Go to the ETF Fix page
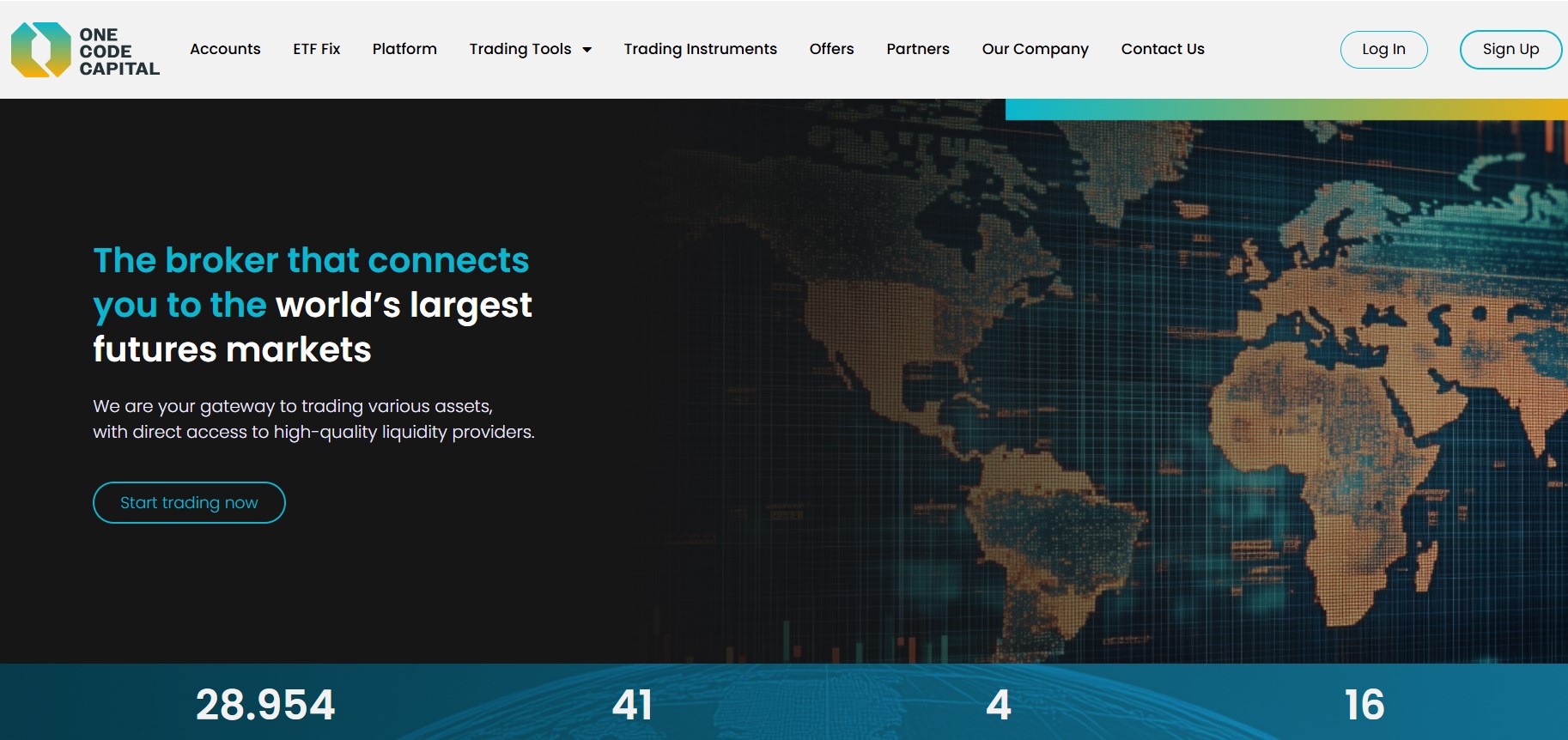This screenshot has width=1568, height=740. coord(317,49)
